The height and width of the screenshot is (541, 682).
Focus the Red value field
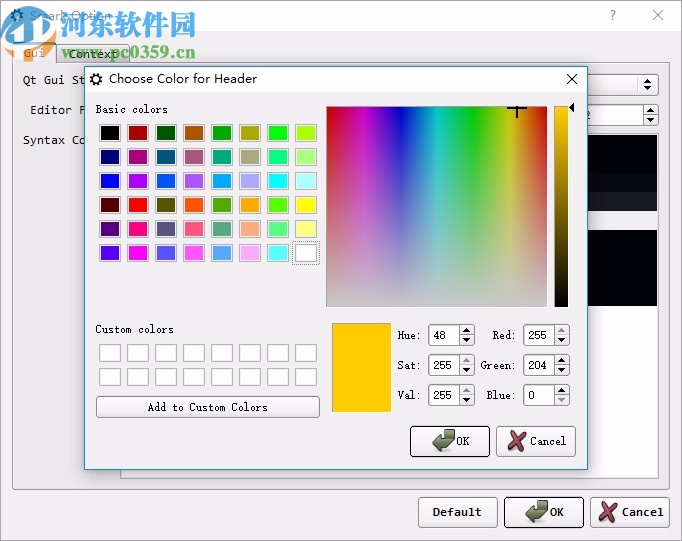pos(539,335)
